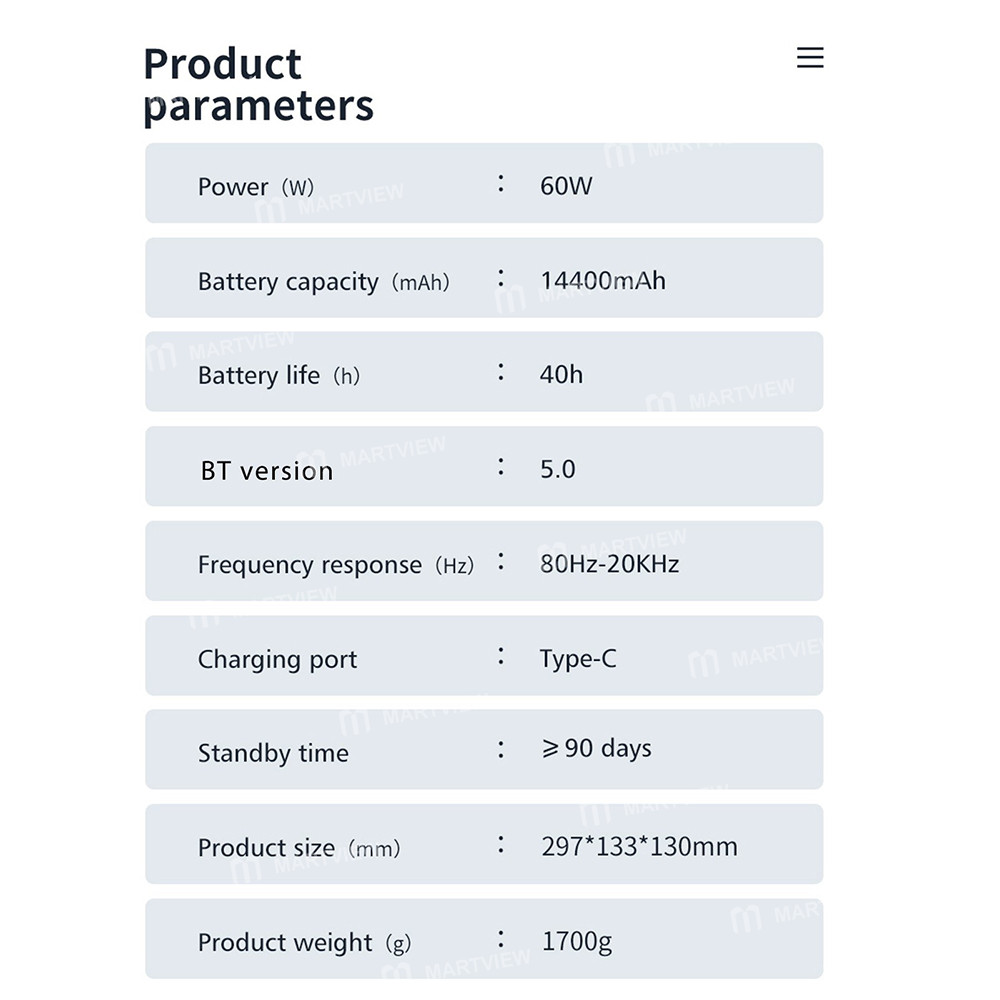
Task: Select the Battery capacity label
Action: [323, 282]
